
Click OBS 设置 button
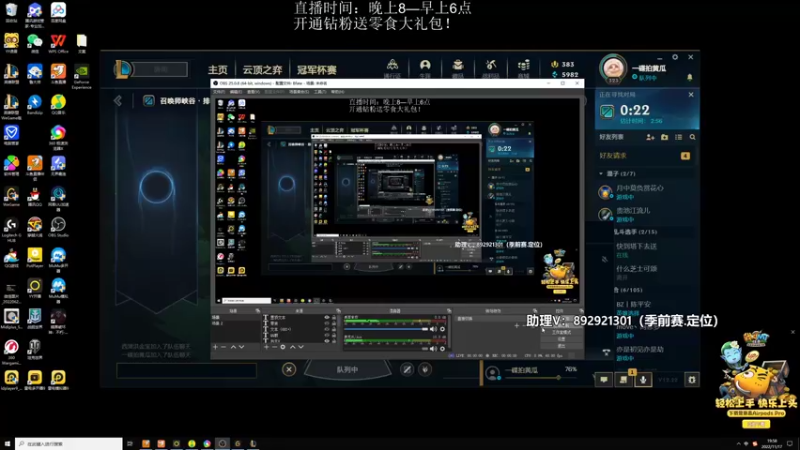[561, 339]
